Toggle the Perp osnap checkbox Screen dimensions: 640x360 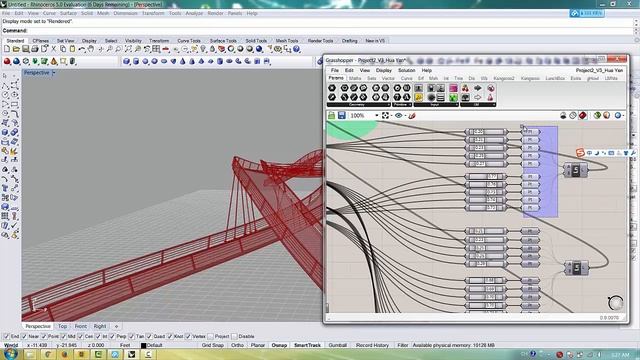point(112,337)
